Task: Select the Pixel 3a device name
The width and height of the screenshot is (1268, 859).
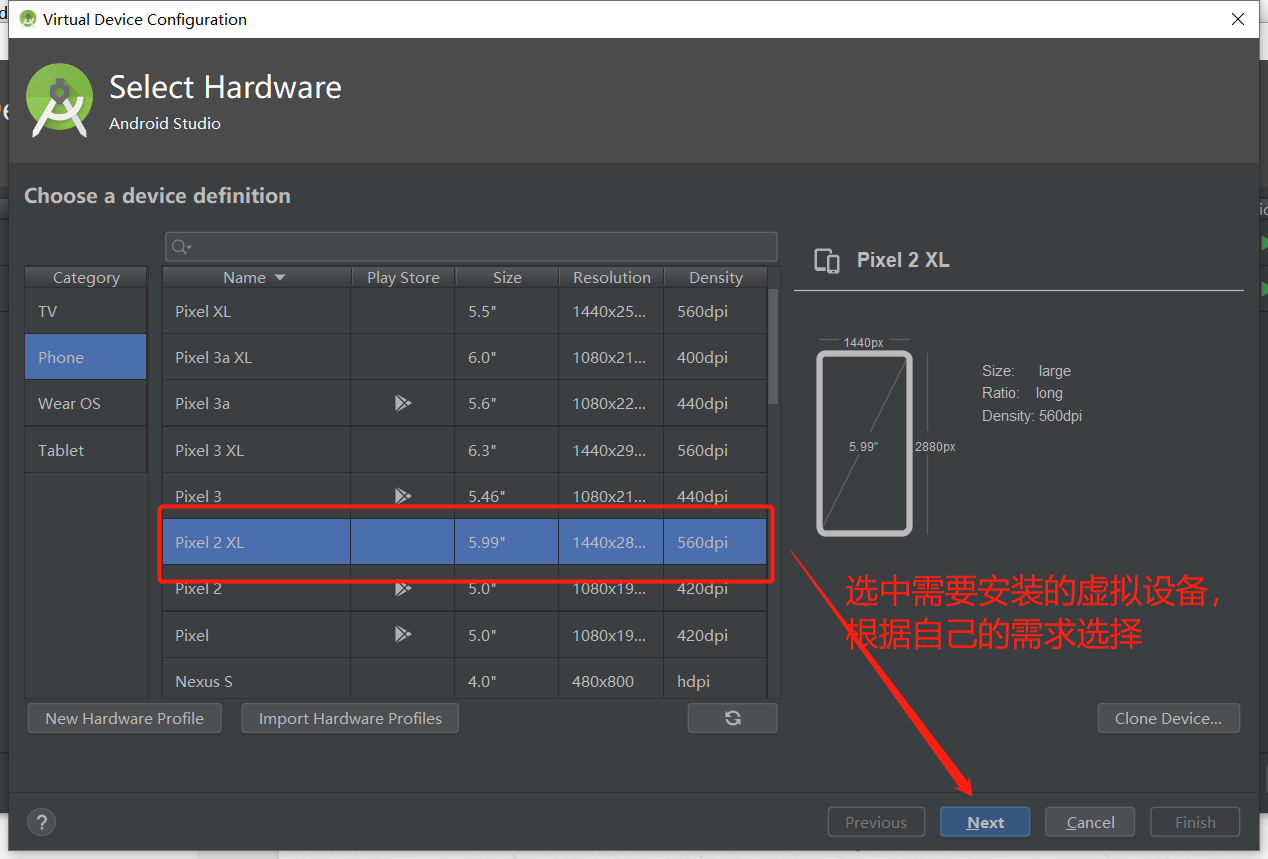Action: 202,404
